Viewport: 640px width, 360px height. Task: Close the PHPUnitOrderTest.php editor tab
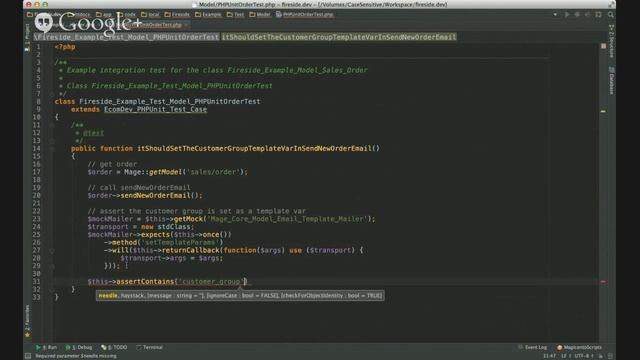click(x=186, y=25)
